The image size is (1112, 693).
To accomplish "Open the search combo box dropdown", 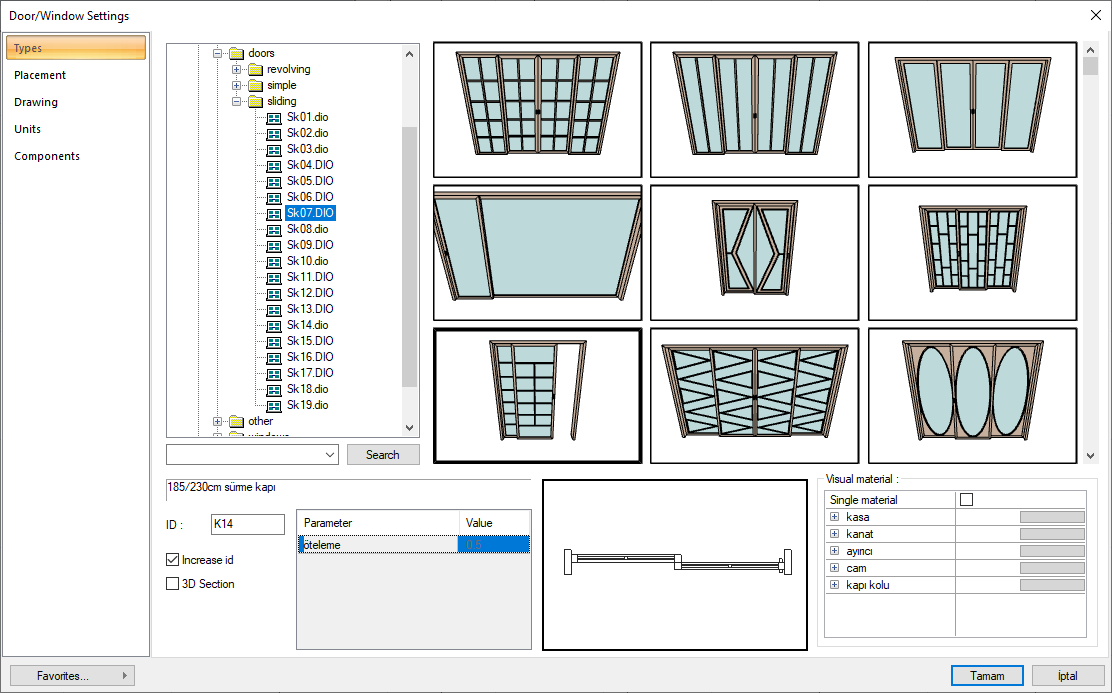I will coord(330,455).
